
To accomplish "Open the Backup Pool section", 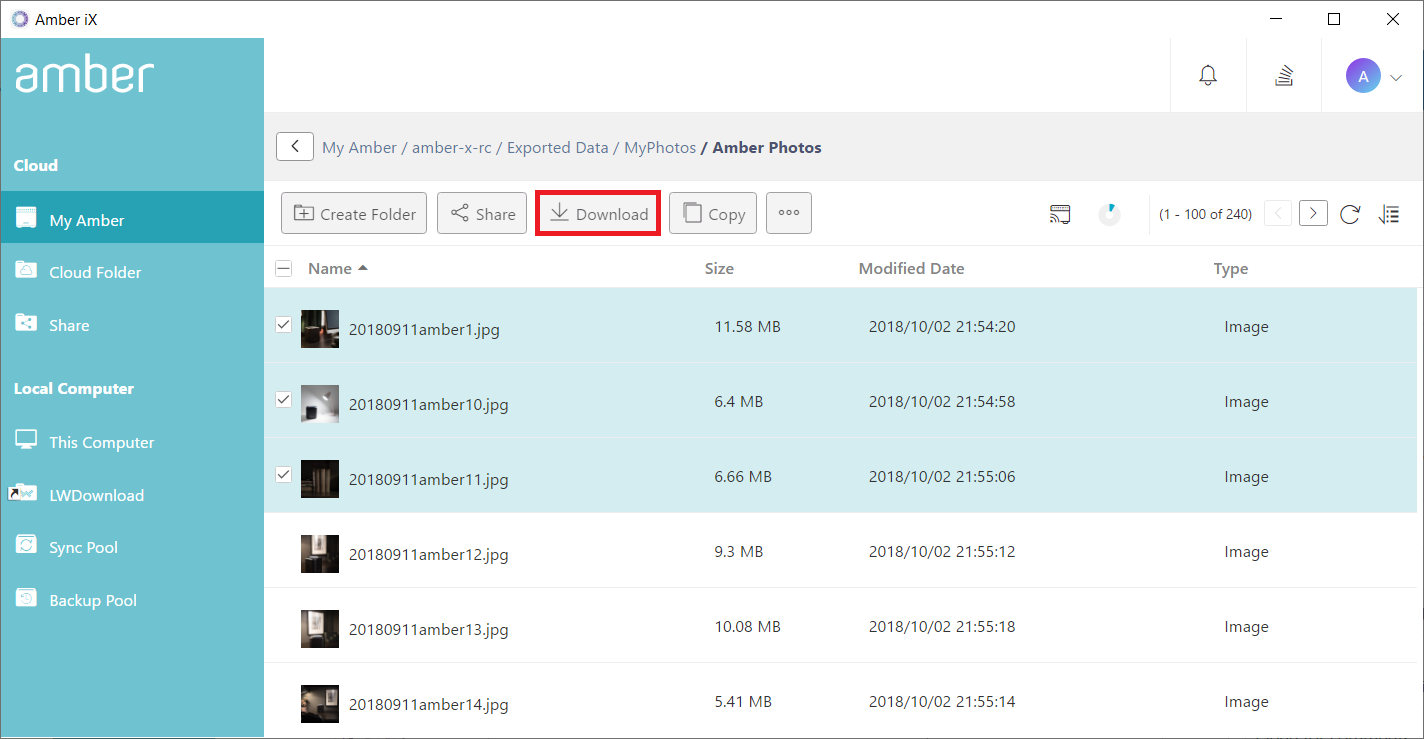I will point(93,600).
